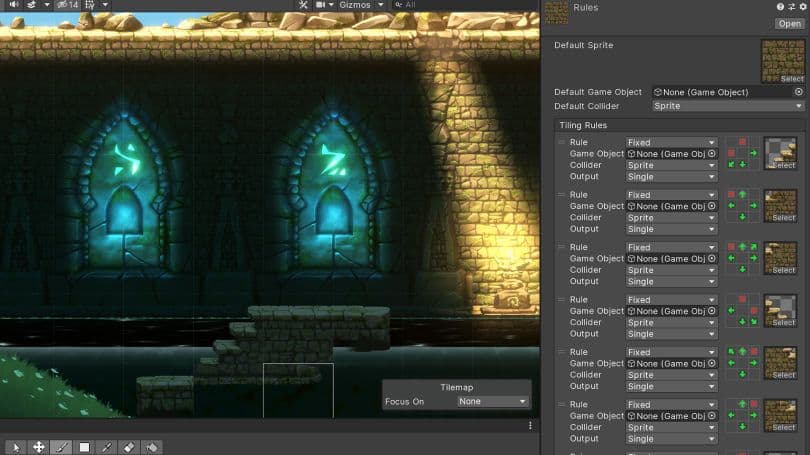The image size is (810, 455).
Task: Click the Open button for Rules asset
Action: (788, 24)
